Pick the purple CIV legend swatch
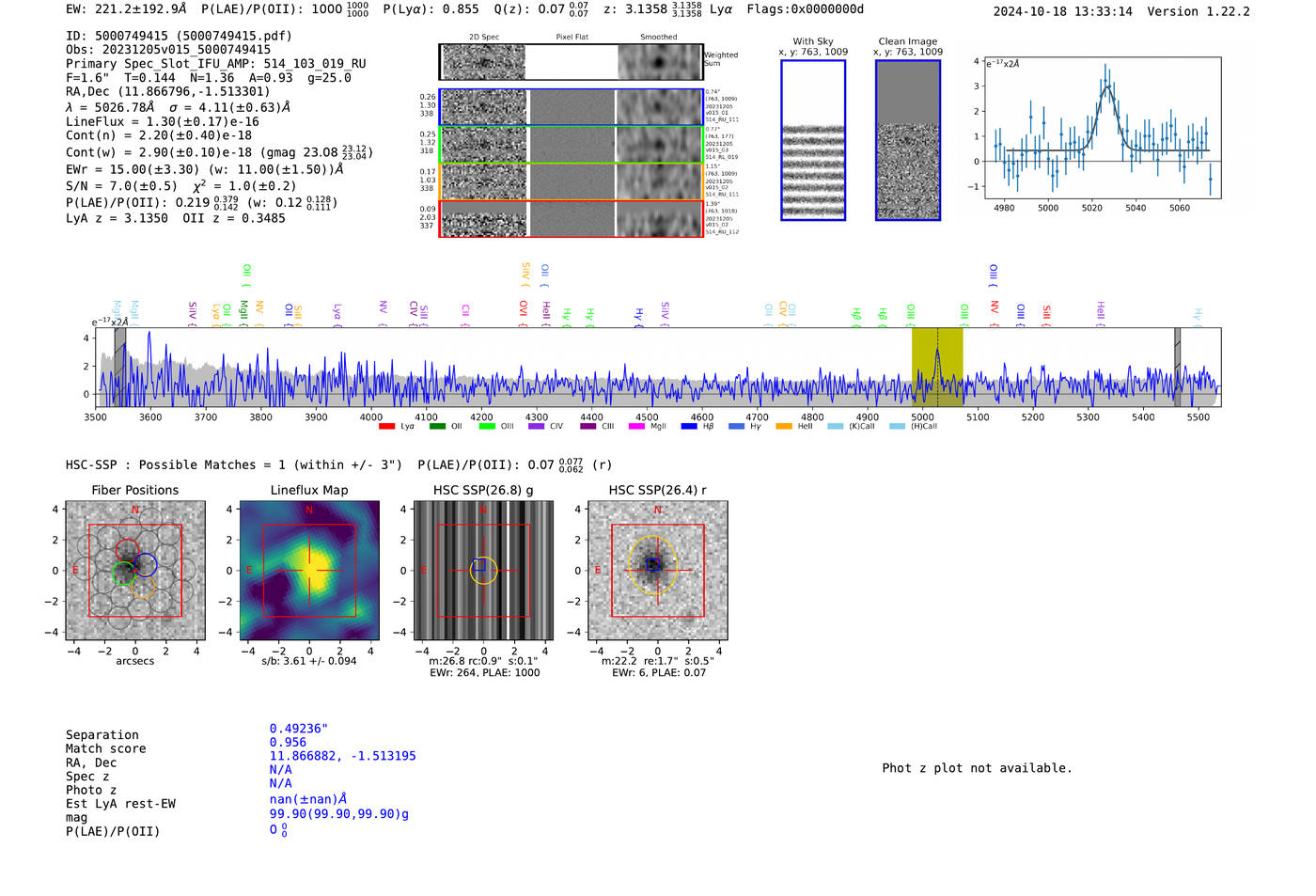Viewport: 1316px width, 896px height. click(x=537, y=427)
